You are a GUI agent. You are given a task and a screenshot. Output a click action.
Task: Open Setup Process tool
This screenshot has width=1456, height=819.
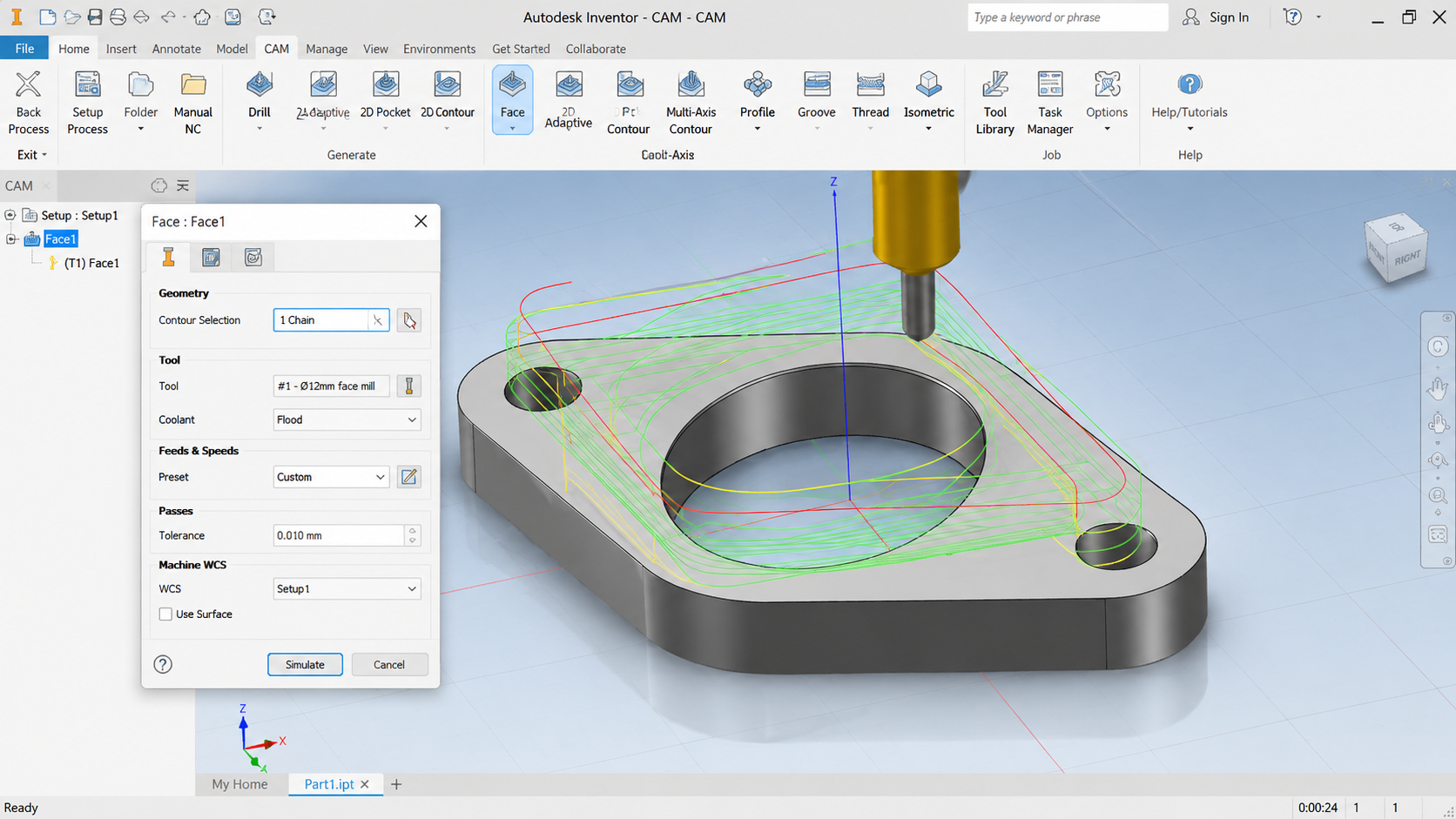(87, 102)
